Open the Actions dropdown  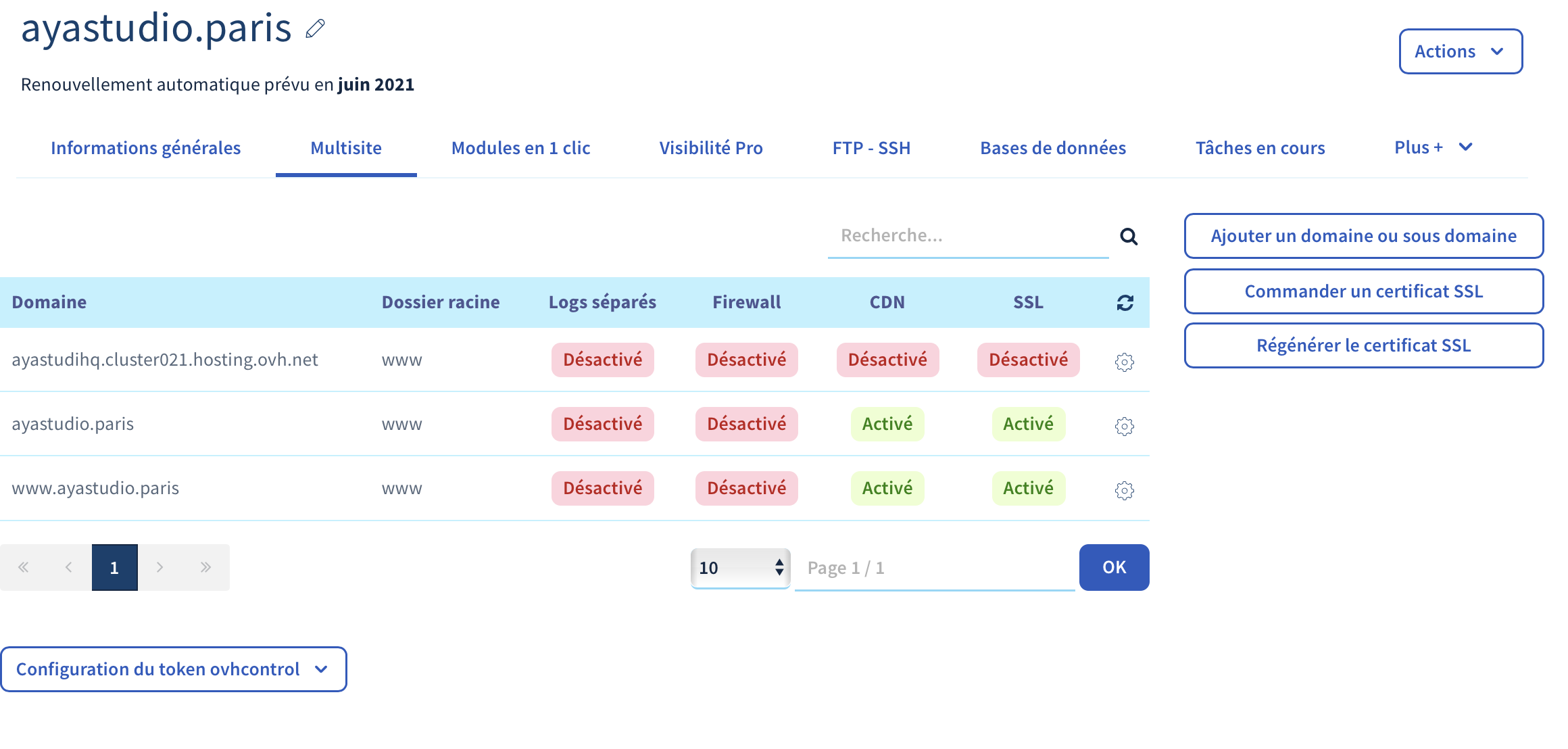coord(1460,51)
